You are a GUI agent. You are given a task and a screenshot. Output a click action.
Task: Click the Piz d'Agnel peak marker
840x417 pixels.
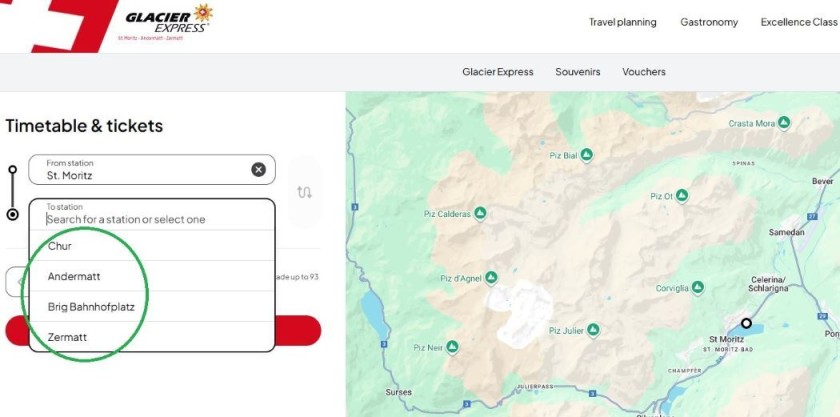491,278
